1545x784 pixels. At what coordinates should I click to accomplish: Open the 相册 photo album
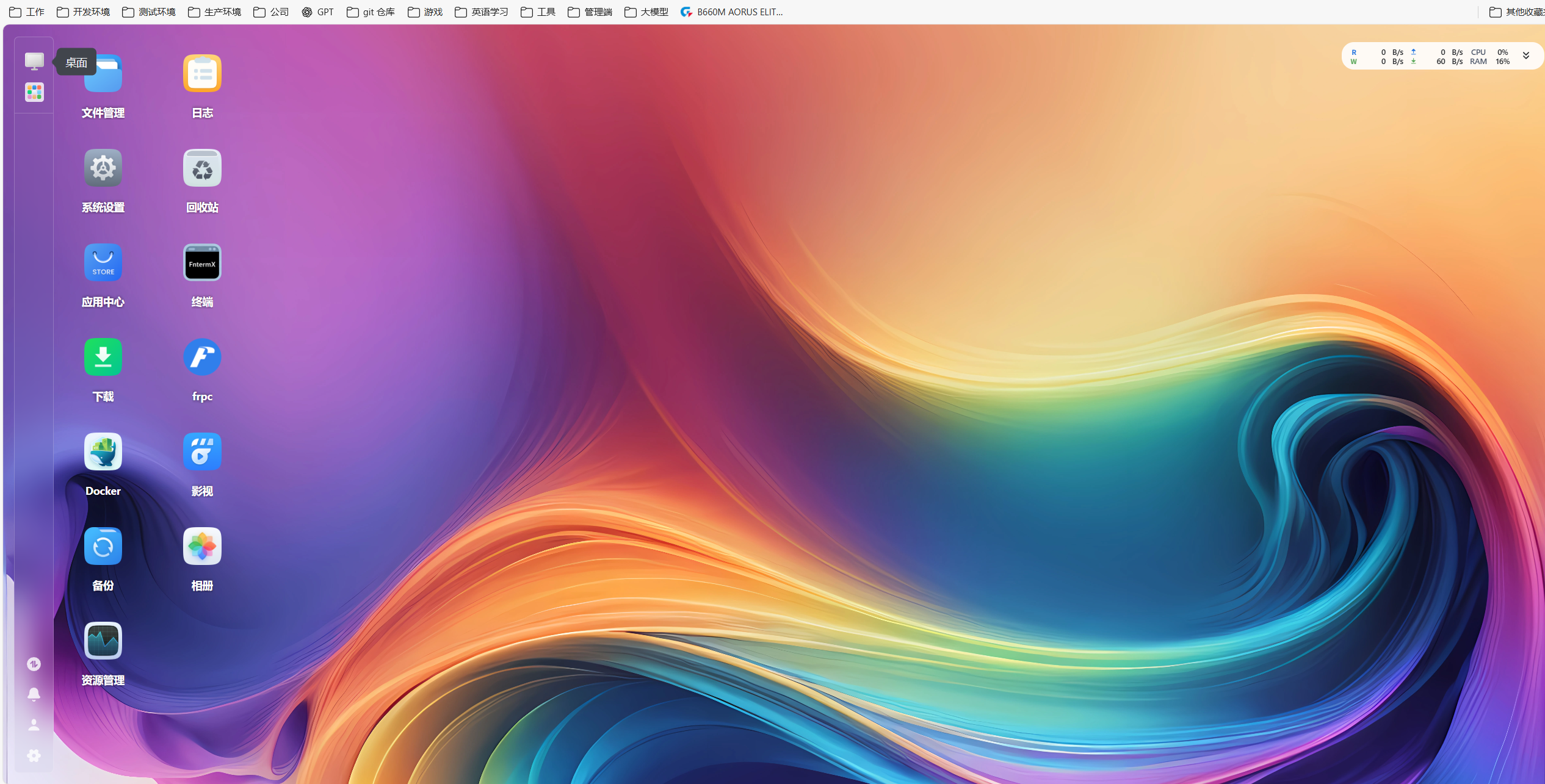click(201, 546)
